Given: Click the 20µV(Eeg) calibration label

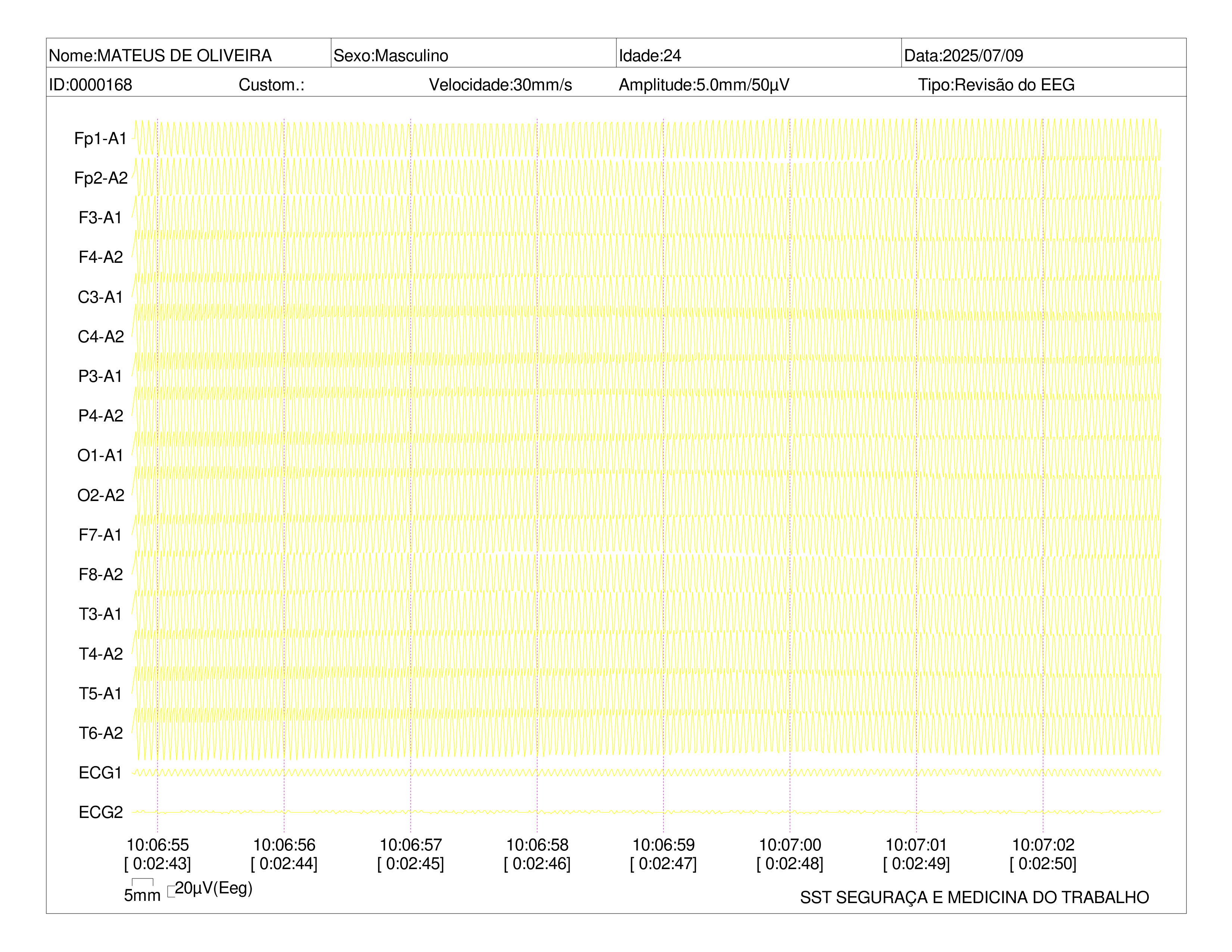Looking at the screenshot, I should (x=213, y=888).
